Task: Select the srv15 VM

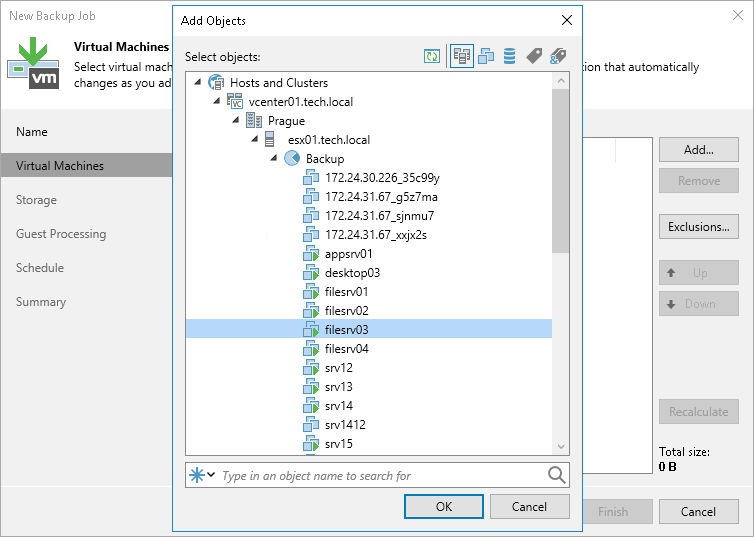Action: (339, 444)
